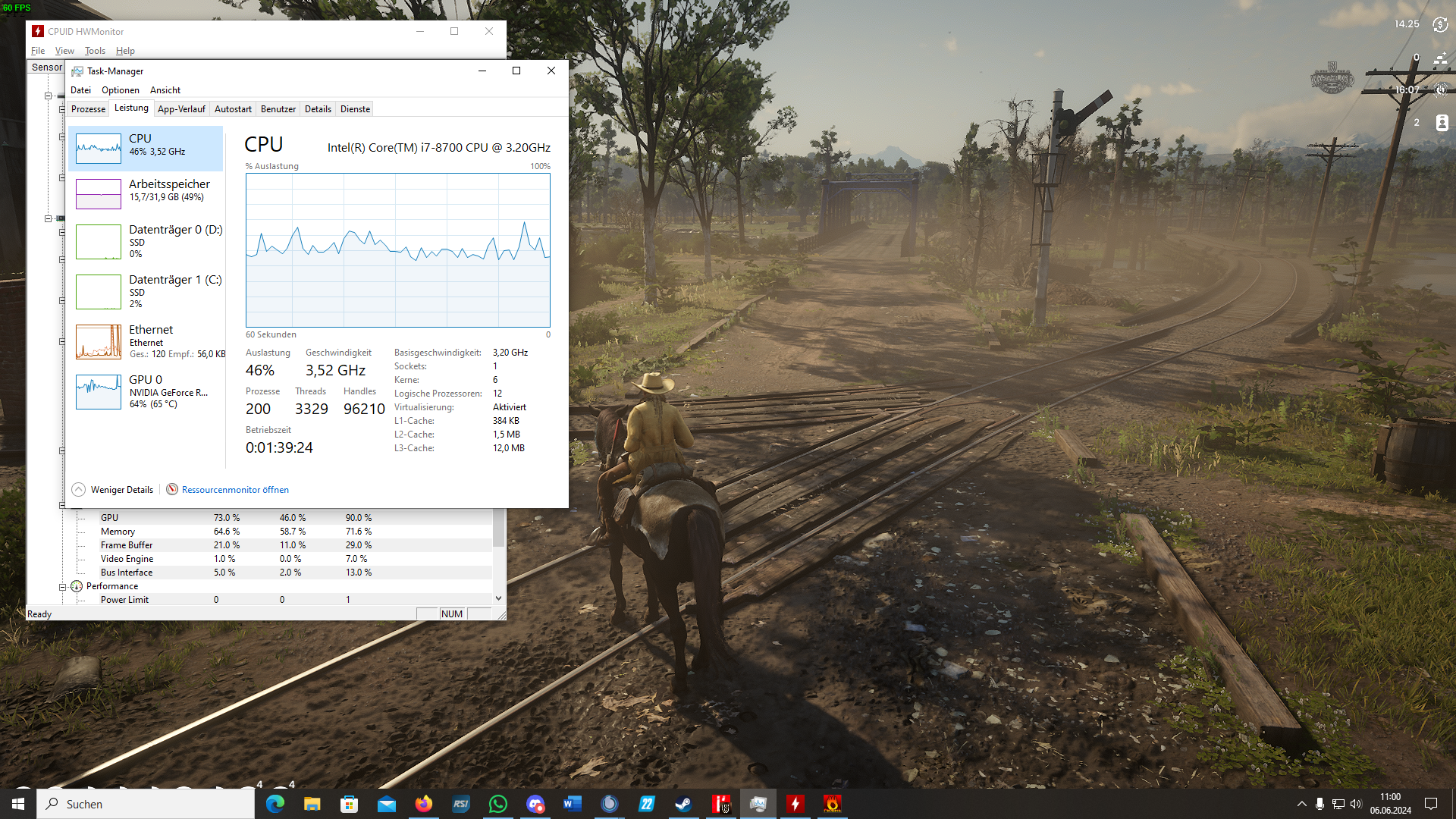The image size is (1456, 819).
Task: Click Weniger Details chevron button
Action: click(79, 489)
